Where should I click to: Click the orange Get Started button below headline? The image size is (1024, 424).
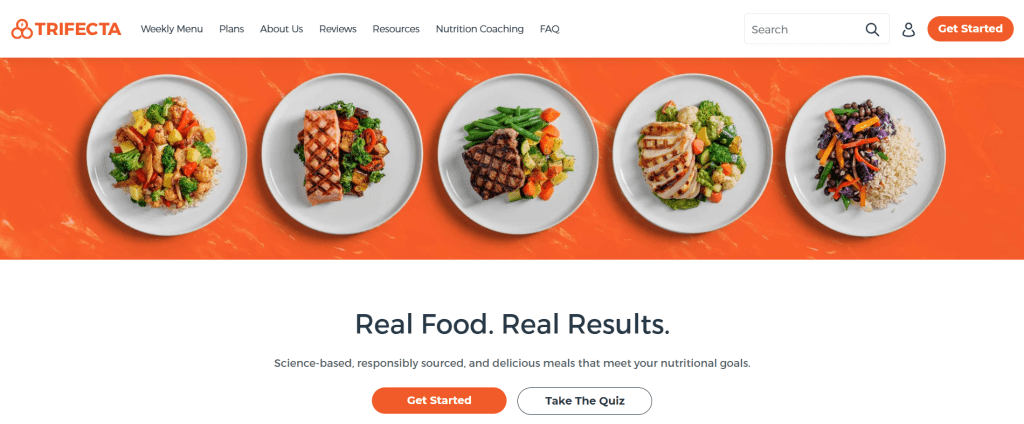(x=439, y=400)
